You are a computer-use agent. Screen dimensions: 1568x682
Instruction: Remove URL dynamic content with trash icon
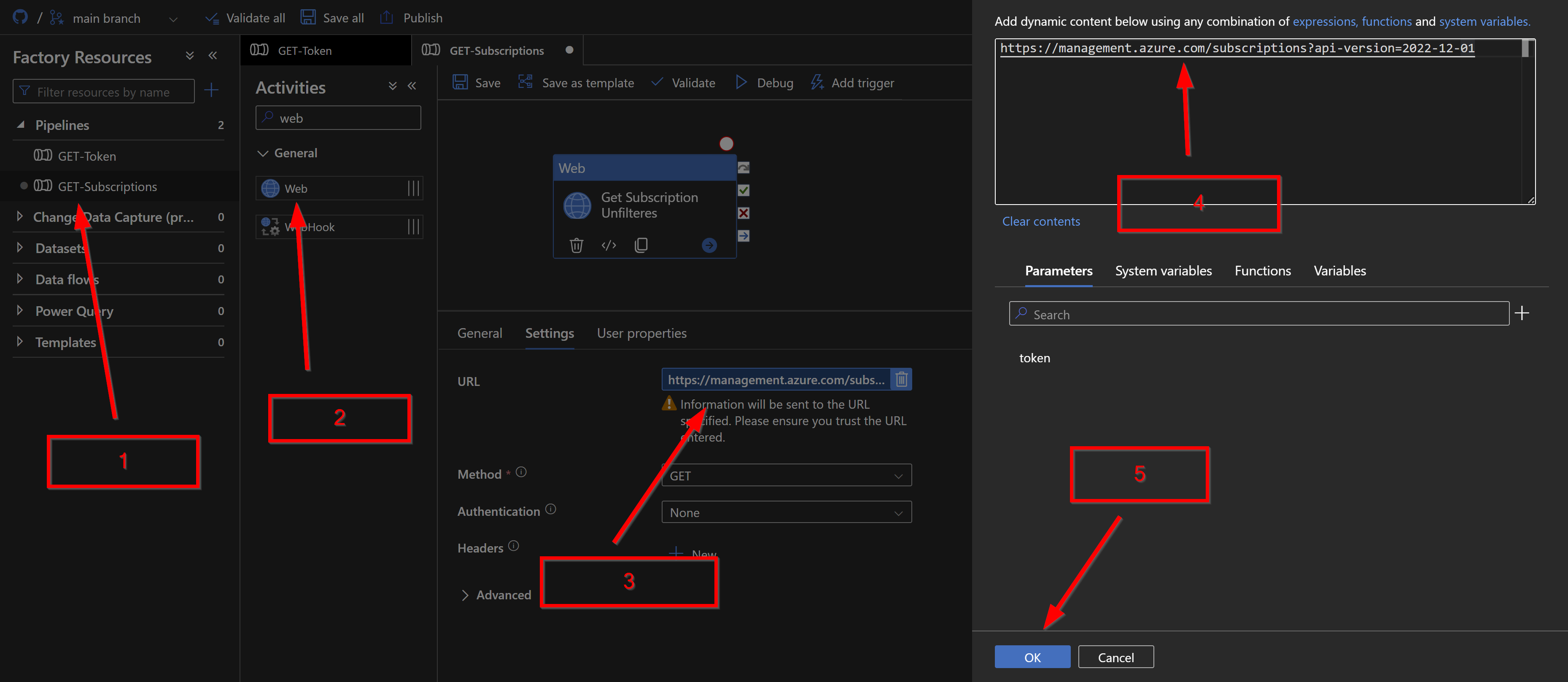pos(902,379)
